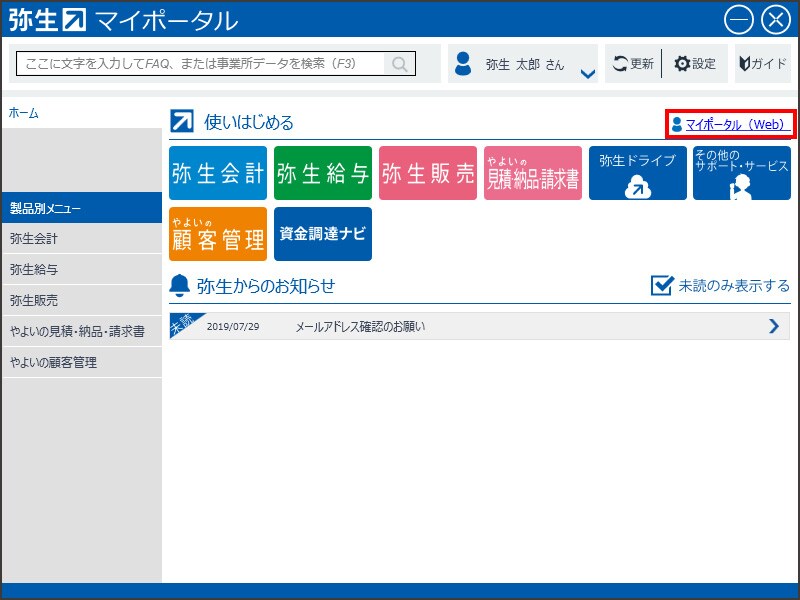The height and width of the screenshot is (600, 800).
Task: Click the 未読 ribbon on the notice
Action: coord(183,323)
